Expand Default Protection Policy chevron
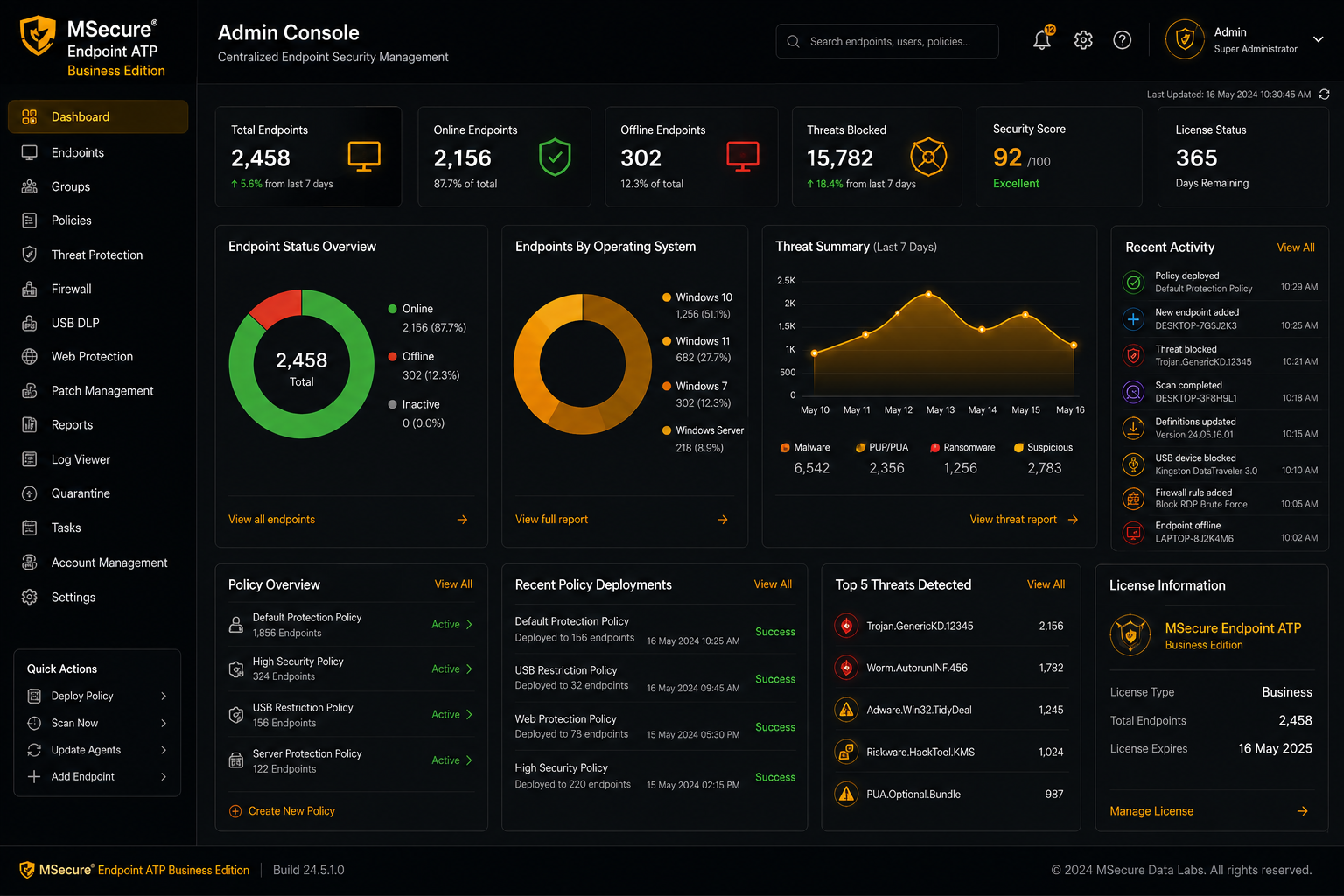1344x896 pixels. pos(469,624)
